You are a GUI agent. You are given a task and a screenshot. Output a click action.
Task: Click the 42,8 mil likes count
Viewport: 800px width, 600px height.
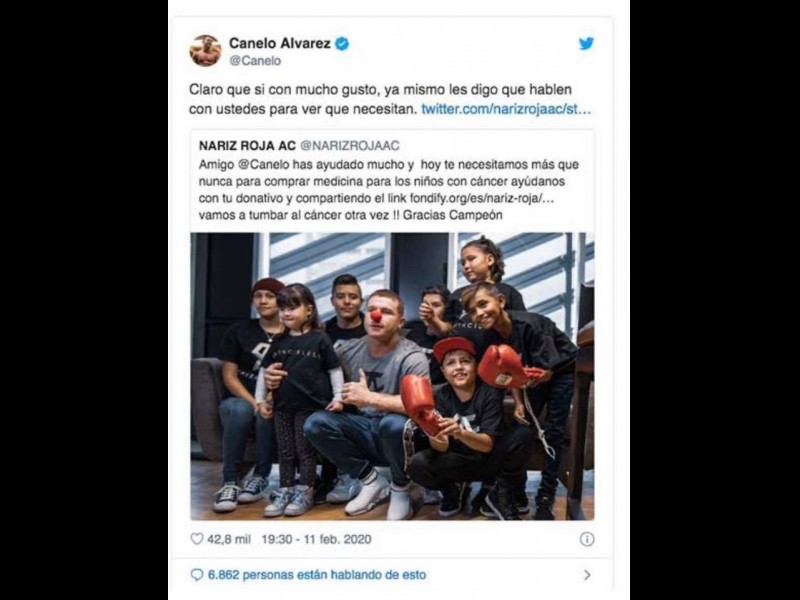click(x=229, y=539)
